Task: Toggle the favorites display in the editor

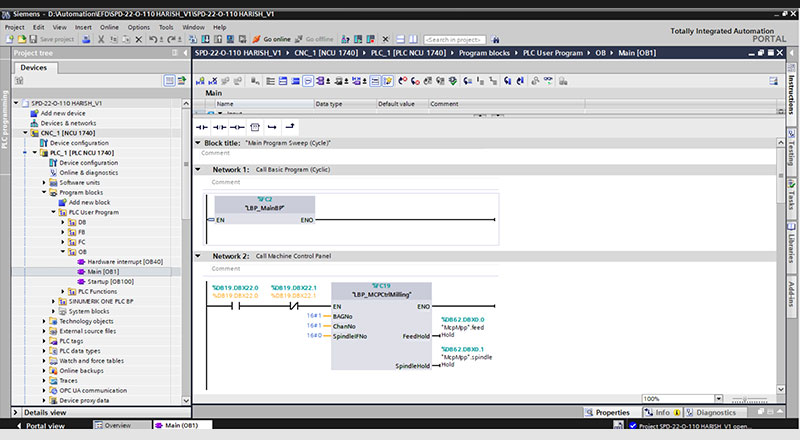Action: coord(388,81)
